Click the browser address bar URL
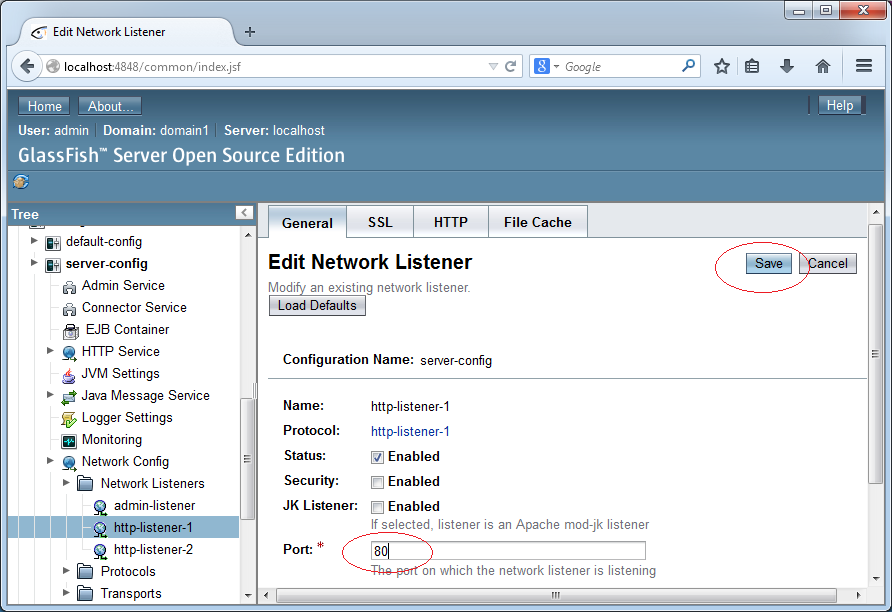The height and width of the screenshot is (612, 892). 273,67
